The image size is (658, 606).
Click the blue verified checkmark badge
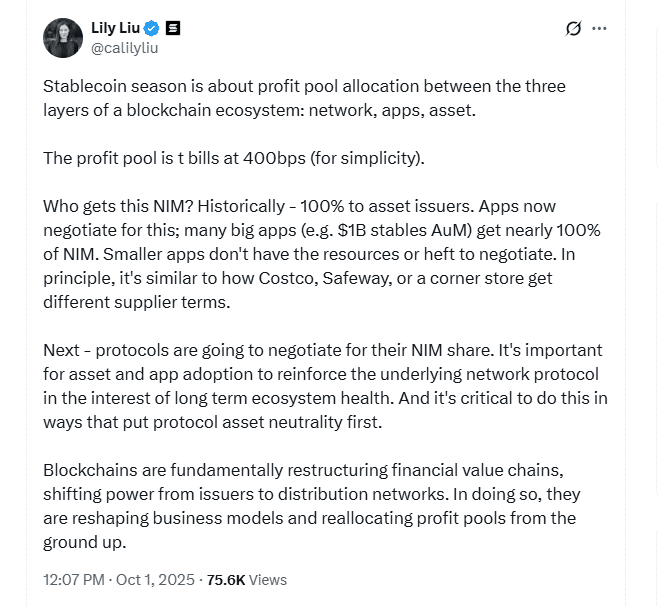point(152,28)
